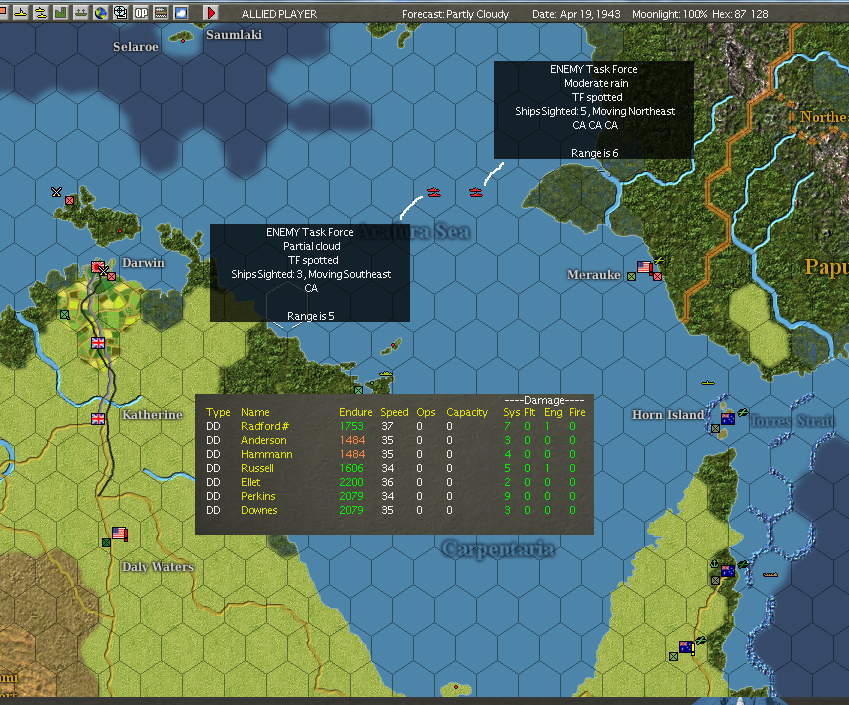Viewport: 849px width, 705px height.
Task: Click the Forecast: Partly Cloudy status text
Action: (x=455, y=14)
